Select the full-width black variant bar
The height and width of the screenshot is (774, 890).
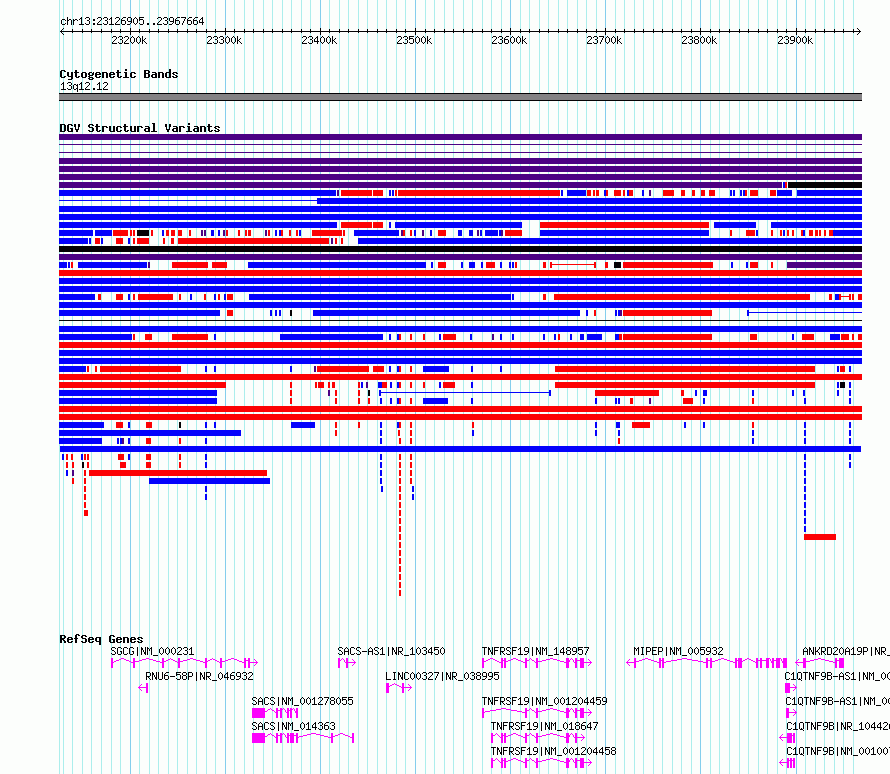460,249
